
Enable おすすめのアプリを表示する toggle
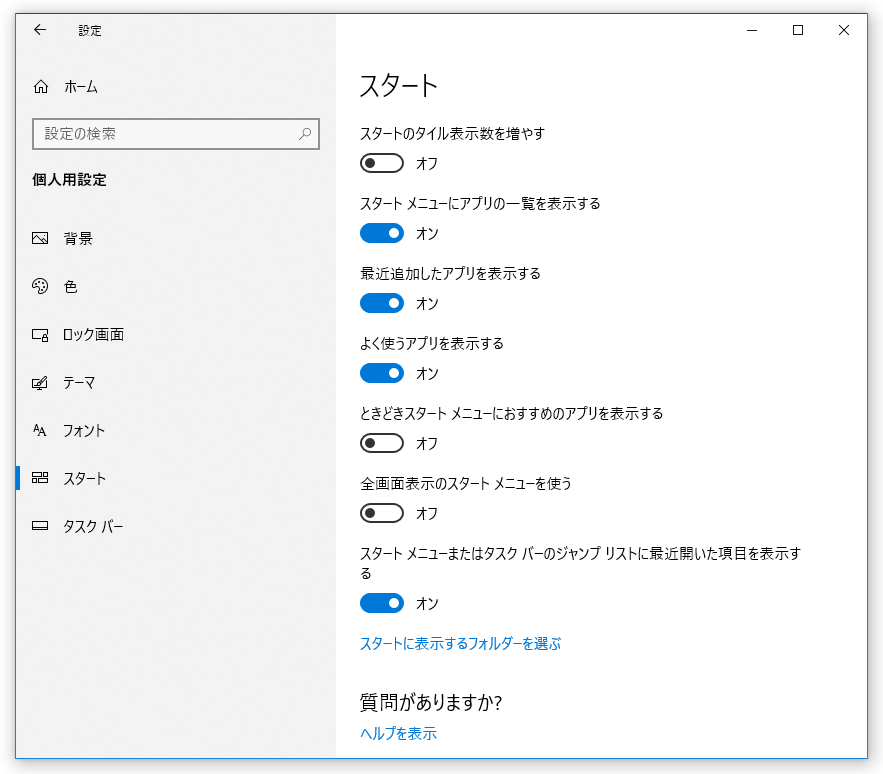pos(382,443)
